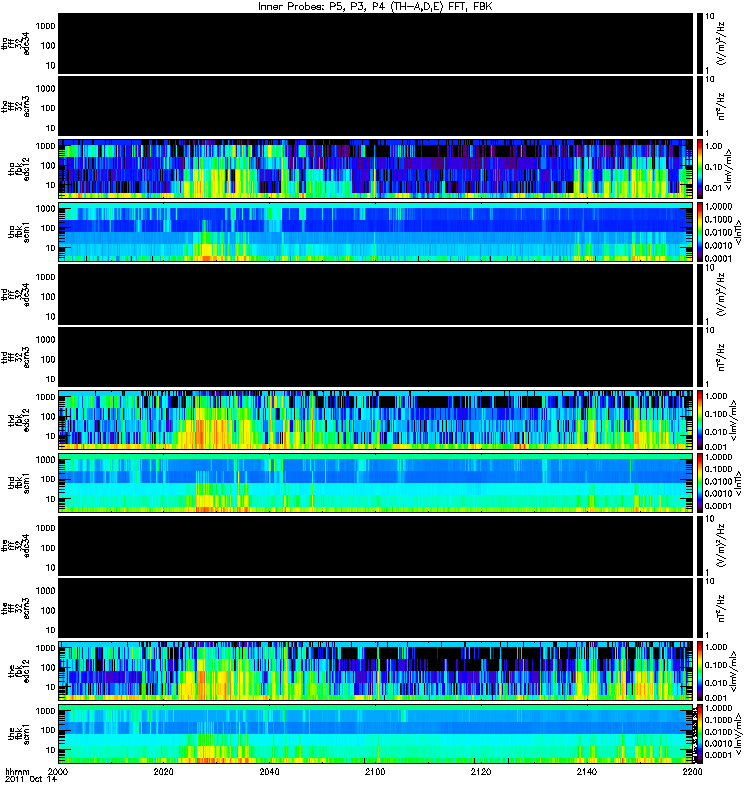The height and width of the screenshot is (800, 750).
Task: Click the '2011 Oct 14' date label
Action: click(31, 780)
